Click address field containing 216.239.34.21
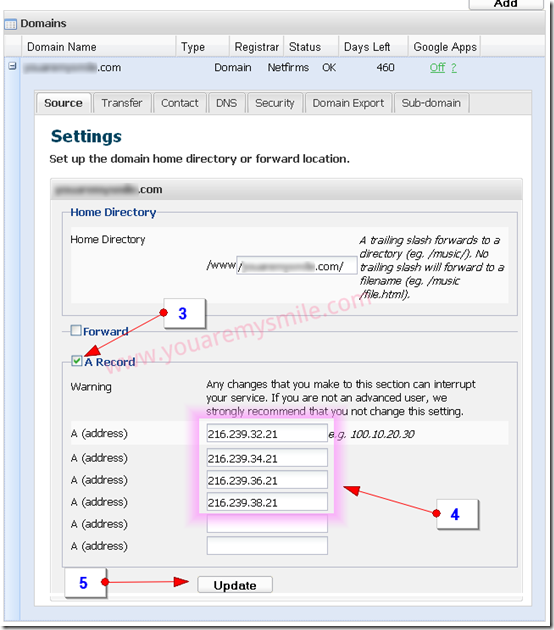The width and height of the screenshot is (554, 630). [x=267, y=458]
